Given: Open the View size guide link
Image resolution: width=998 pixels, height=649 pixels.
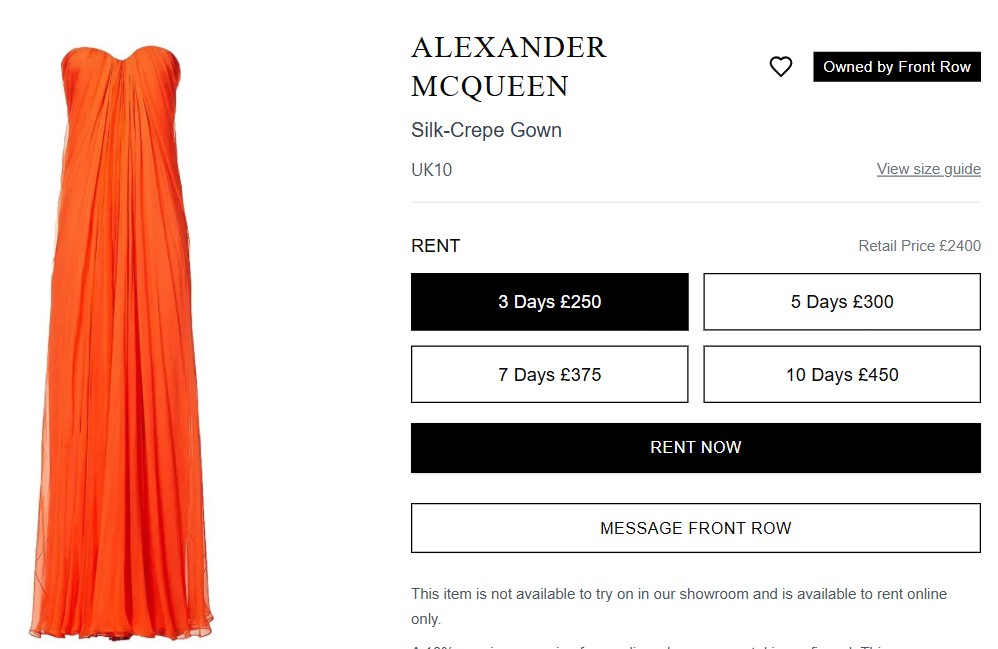Looking at the screenshot, I should click(x=928, y=168).
